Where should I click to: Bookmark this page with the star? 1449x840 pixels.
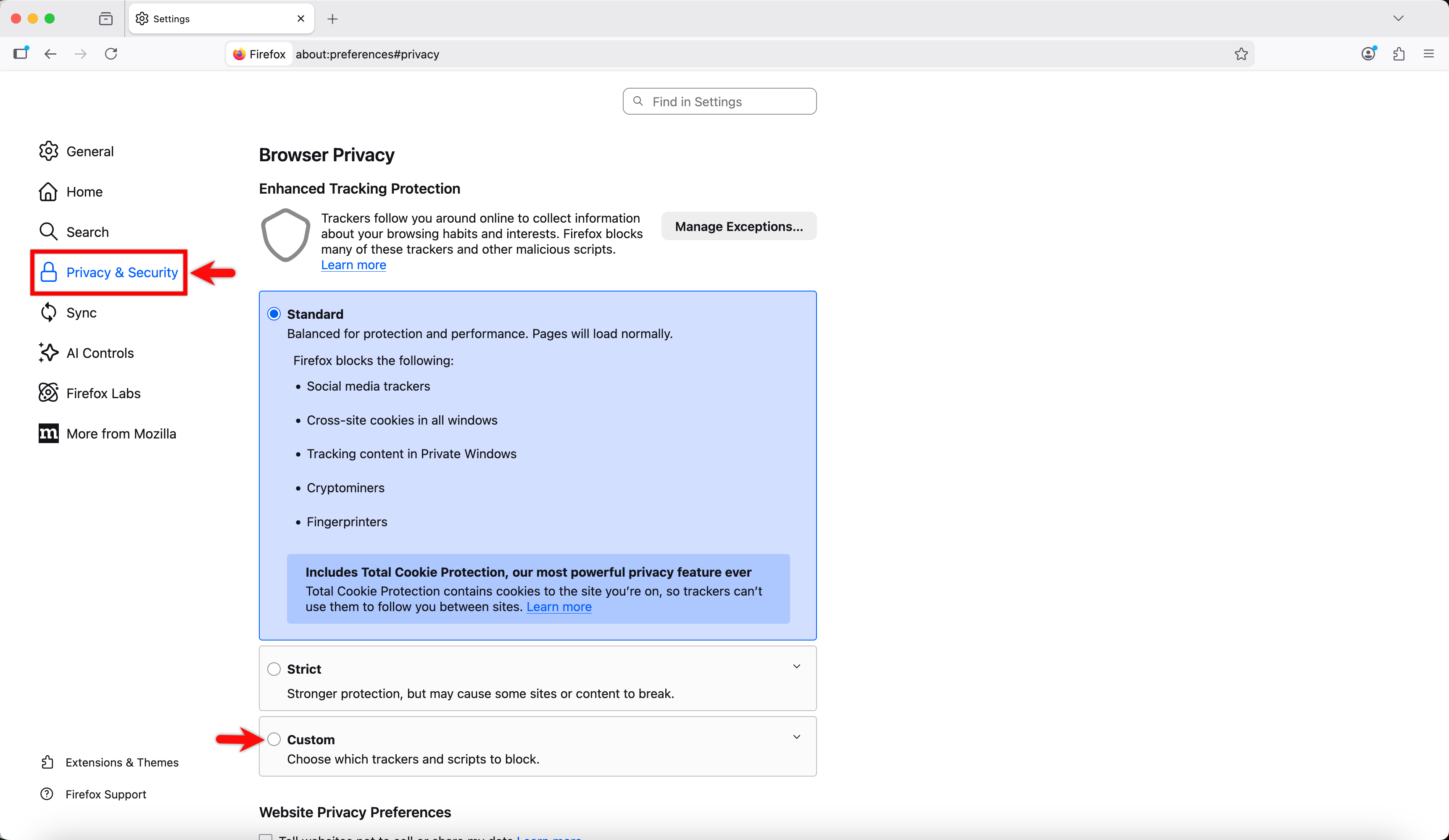pos(1241,54)
